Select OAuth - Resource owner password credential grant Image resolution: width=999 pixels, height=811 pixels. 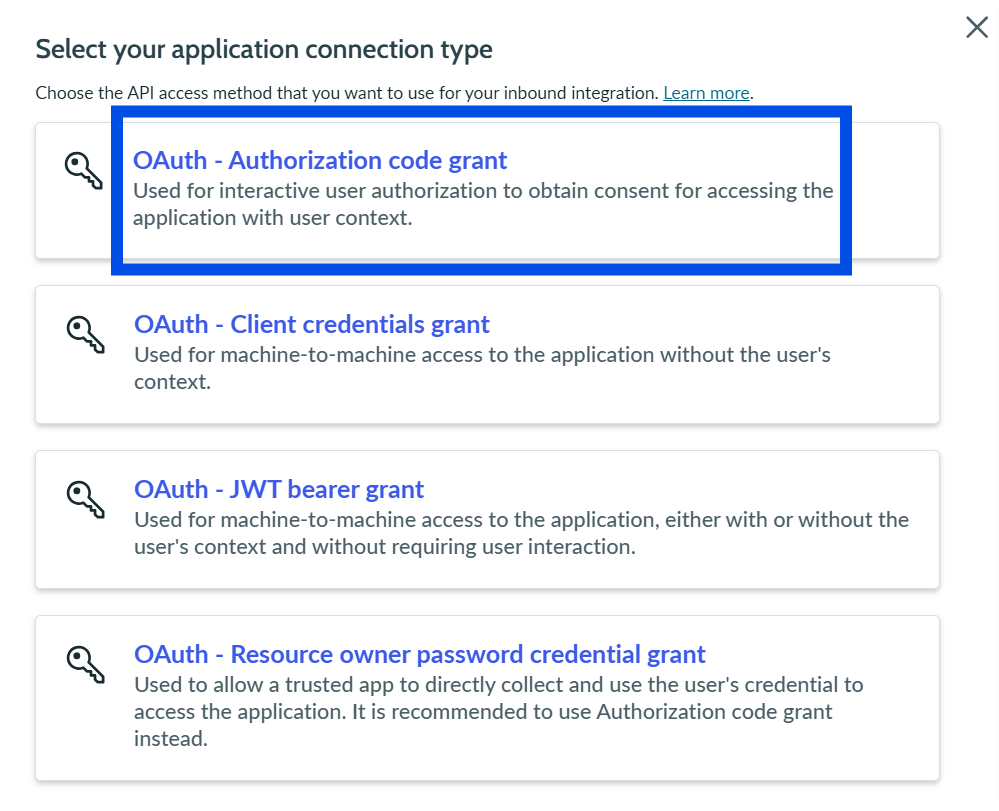(419, 654)
